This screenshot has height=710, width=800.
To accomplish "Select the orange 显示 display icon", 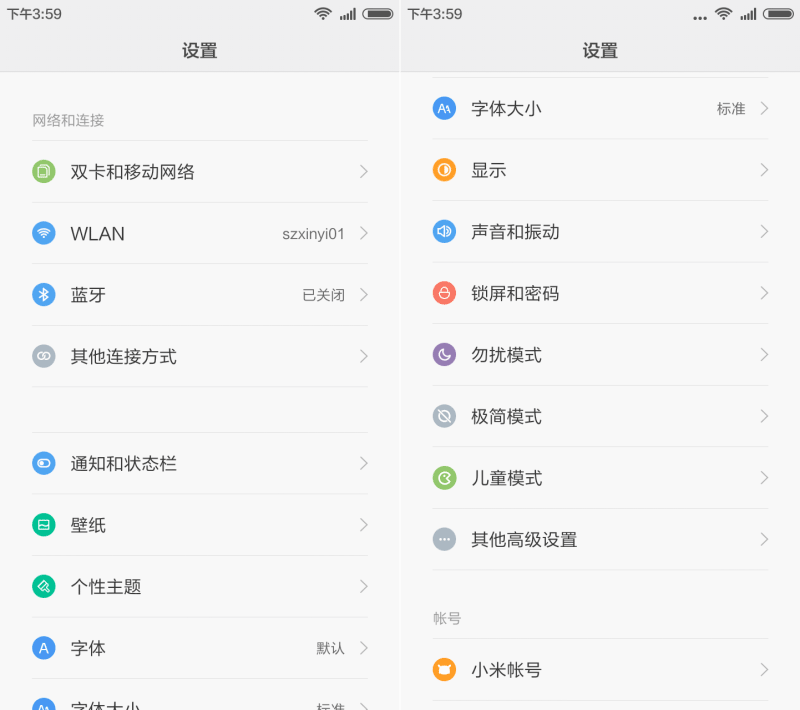I will tap(444, 170).
